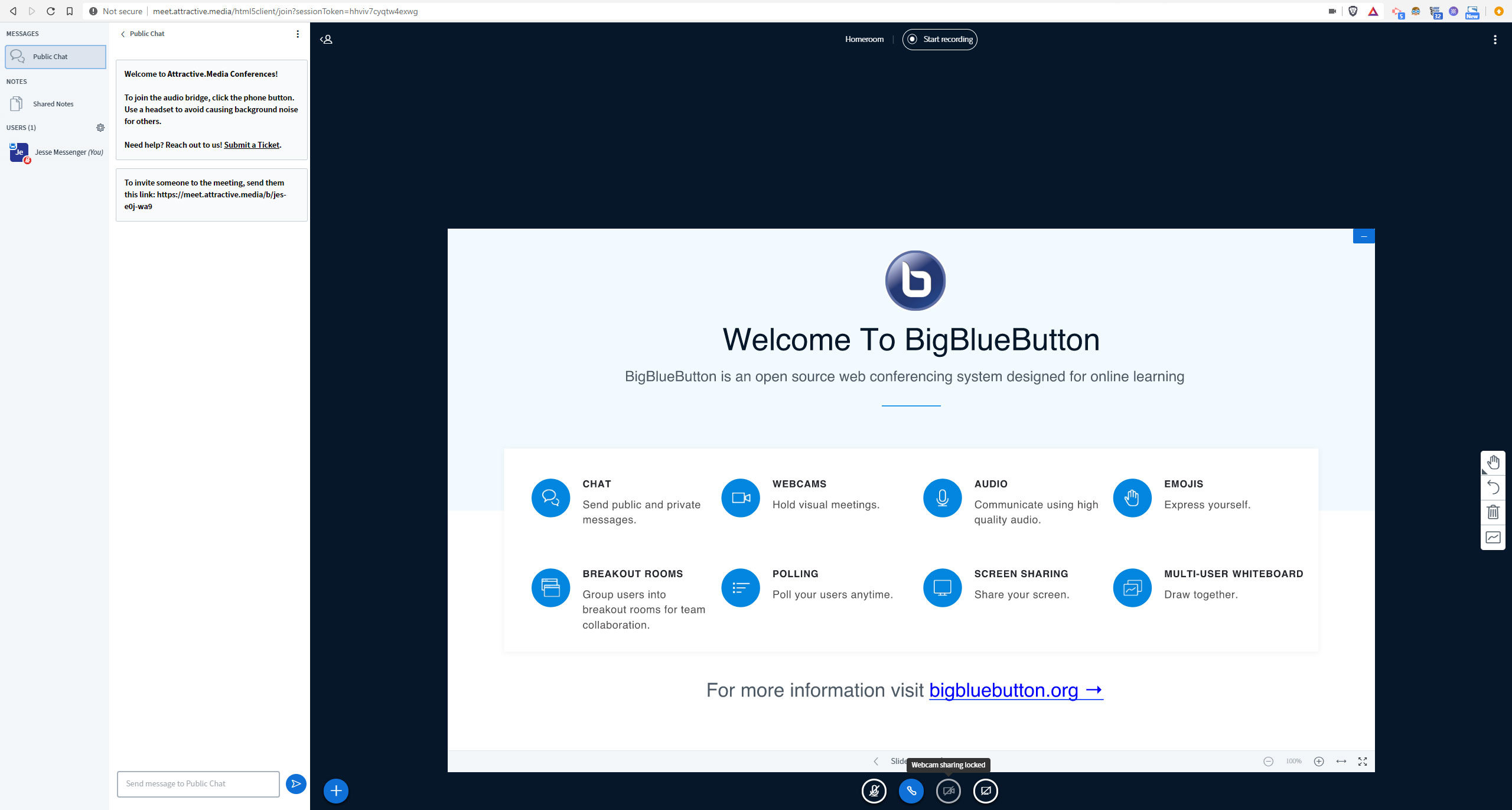
Task: Start recording the session
Action: point(940,39)
